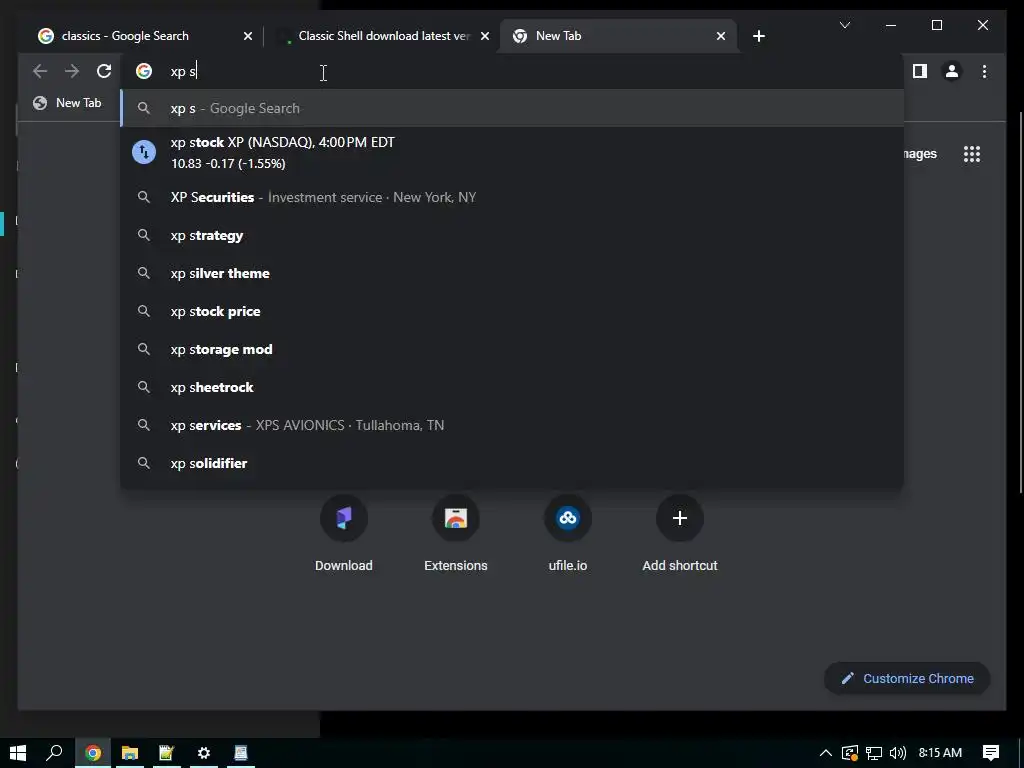Click the browser forward arrow
The image size is (1024, 768).
[72, 71]
